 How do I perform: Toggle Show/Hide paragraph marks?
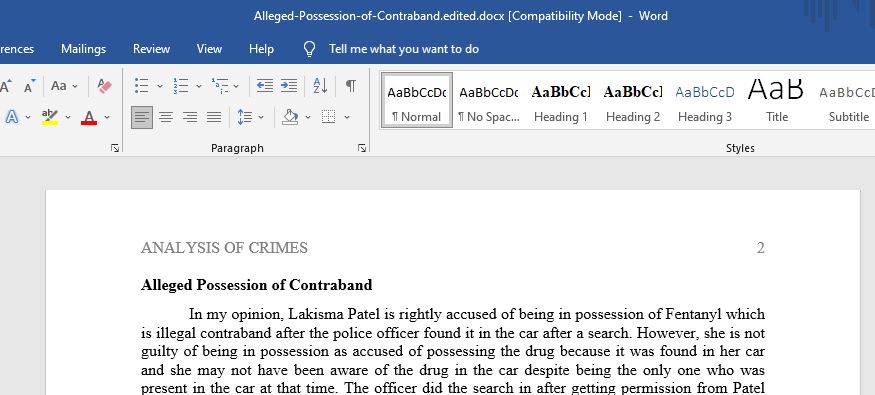pos(350,86)
